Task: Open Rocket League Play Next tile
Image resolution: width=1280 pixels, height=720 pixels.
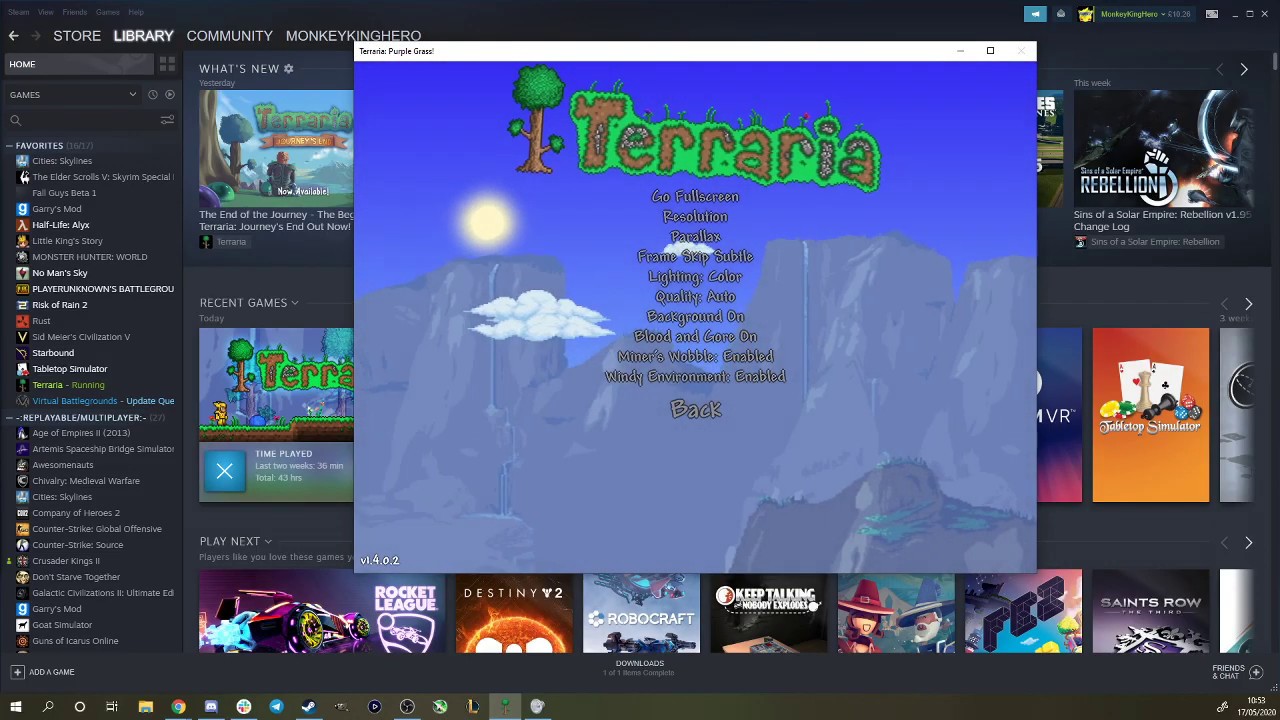Action: 321,611
